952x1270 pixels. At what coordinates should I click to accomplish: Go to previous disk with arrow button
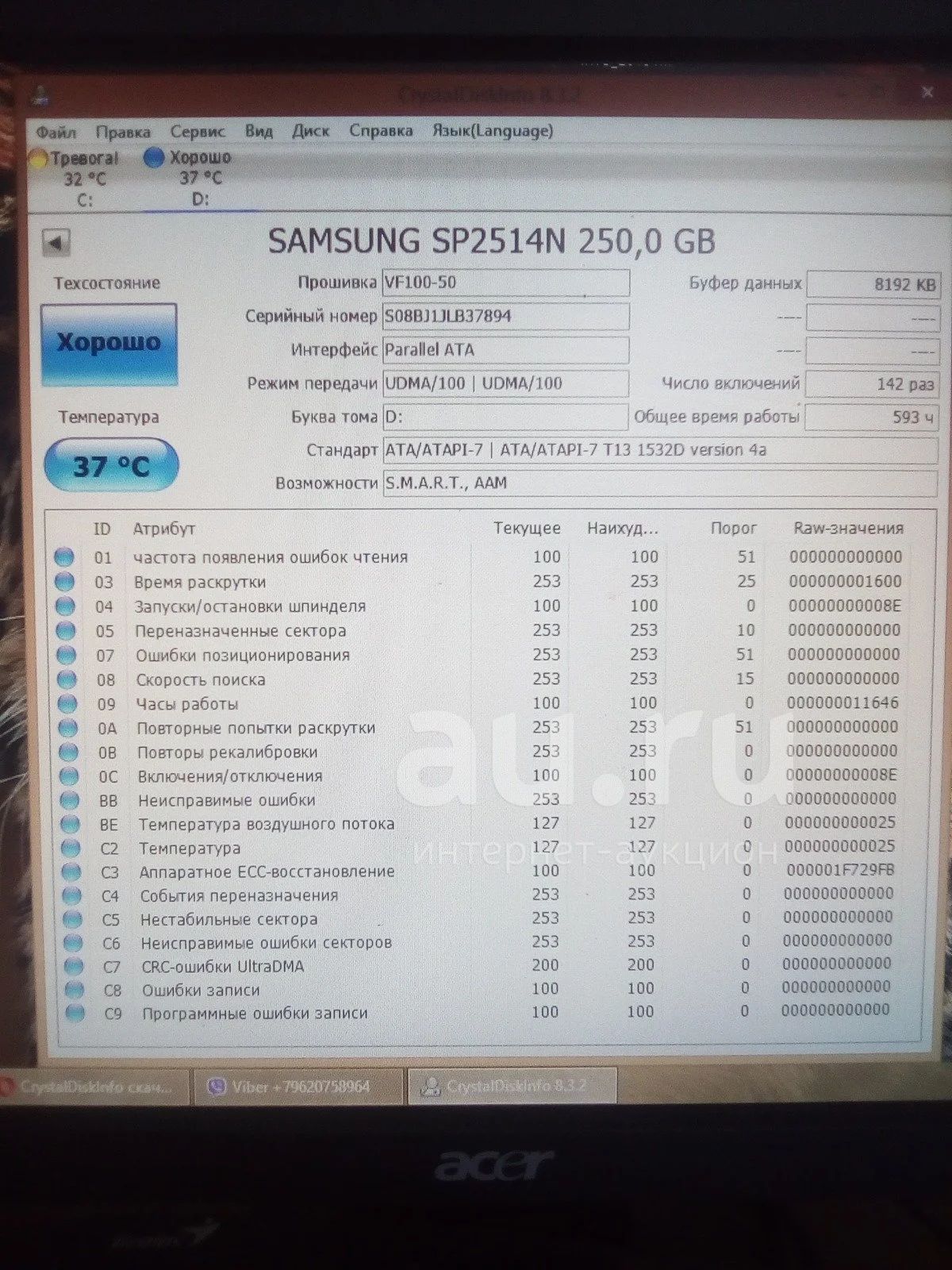[x=56, y=242]
